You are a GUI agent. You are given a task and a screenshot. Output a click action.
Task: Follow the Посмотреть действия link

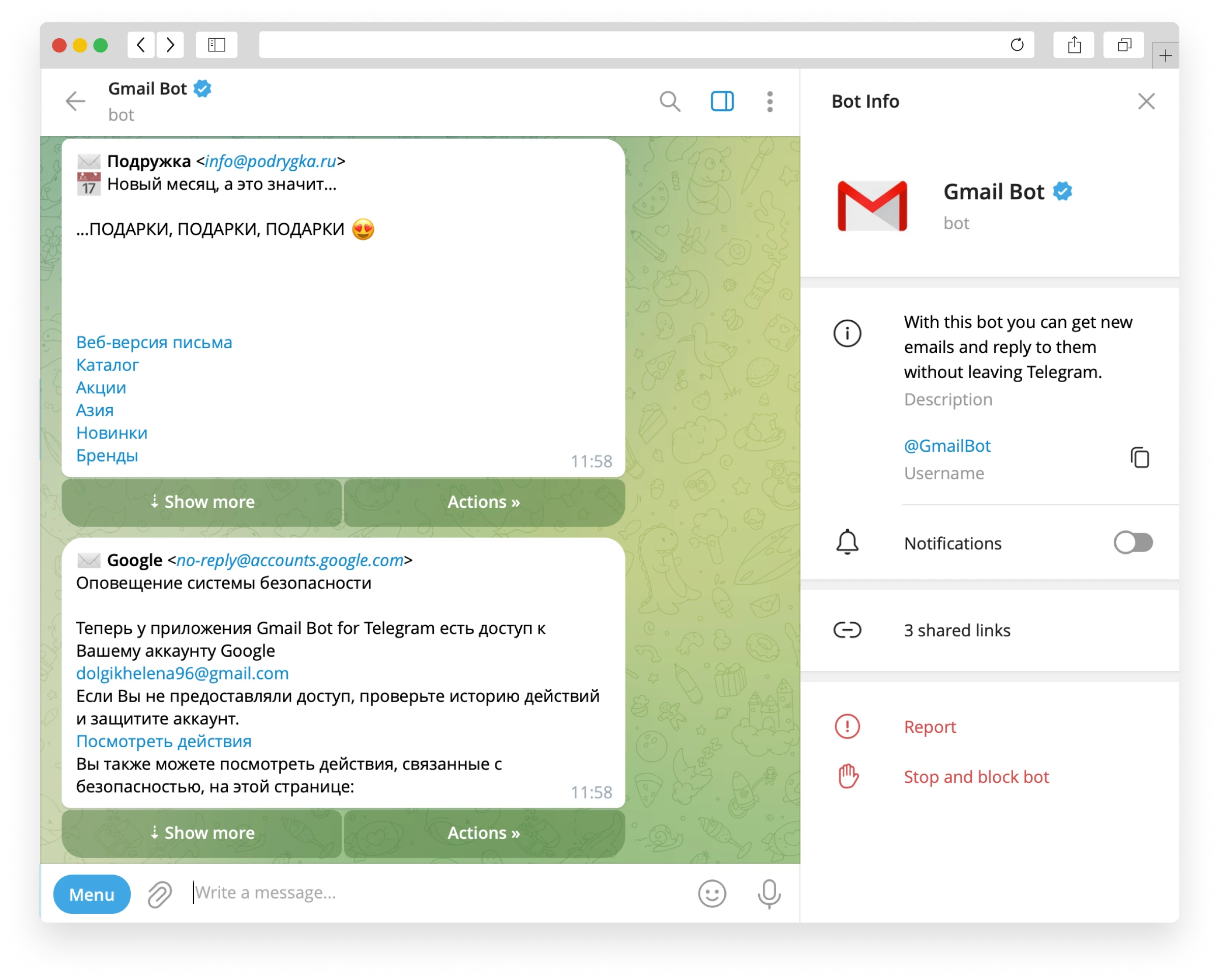click(163, 741)
